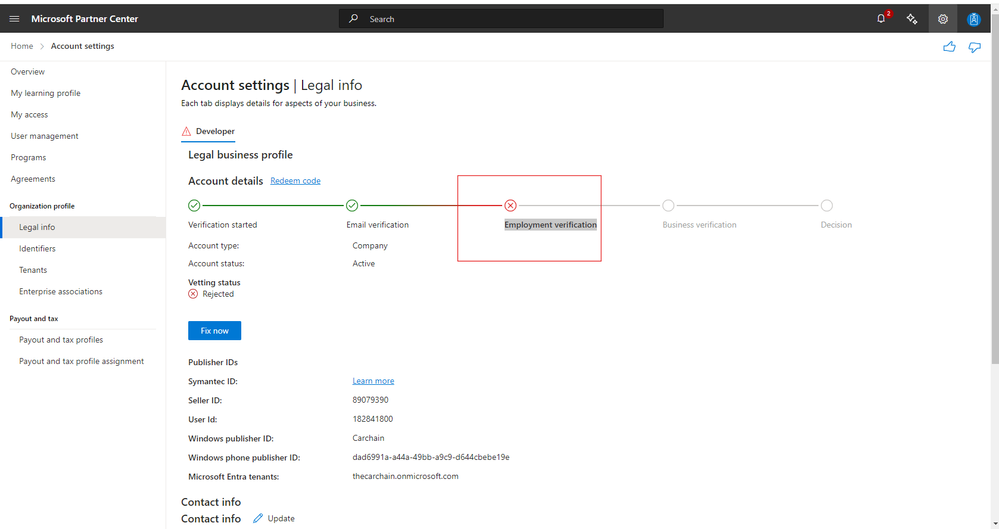Click the Business verification label
The width and height of the screenshot is (999, 529).
tap(699, 224)
